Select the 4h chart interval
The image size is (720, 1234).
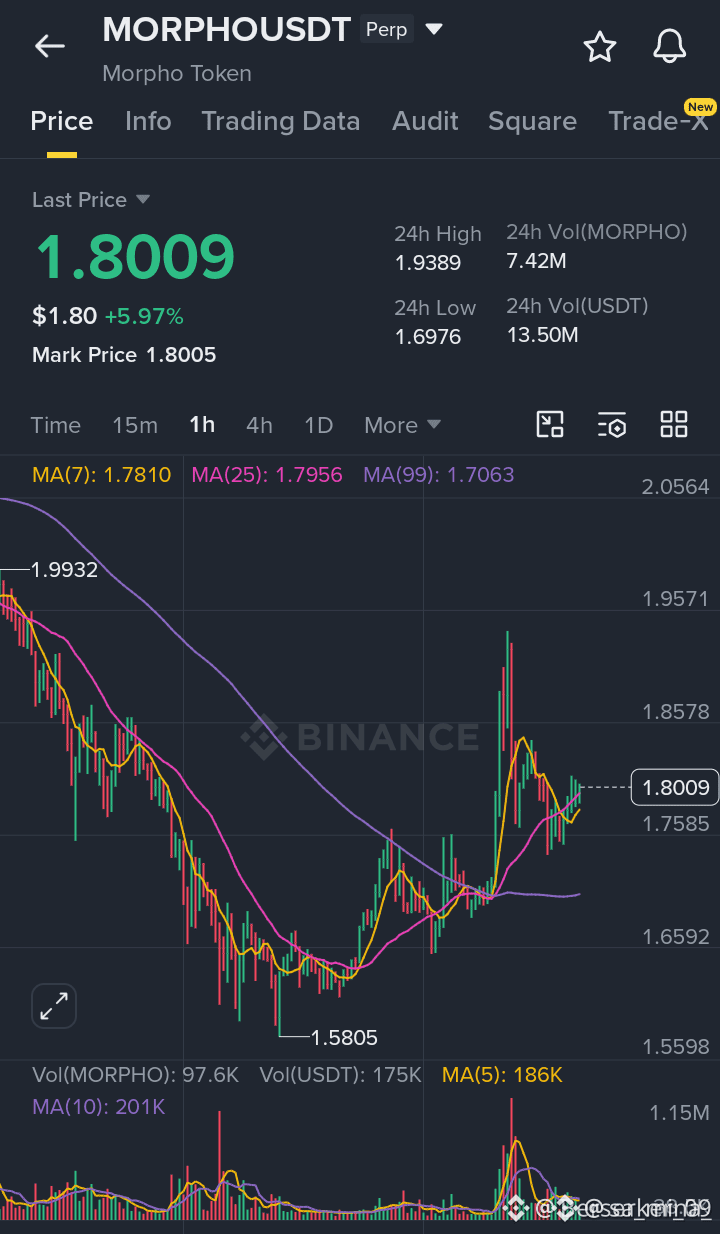pos(259,425)
